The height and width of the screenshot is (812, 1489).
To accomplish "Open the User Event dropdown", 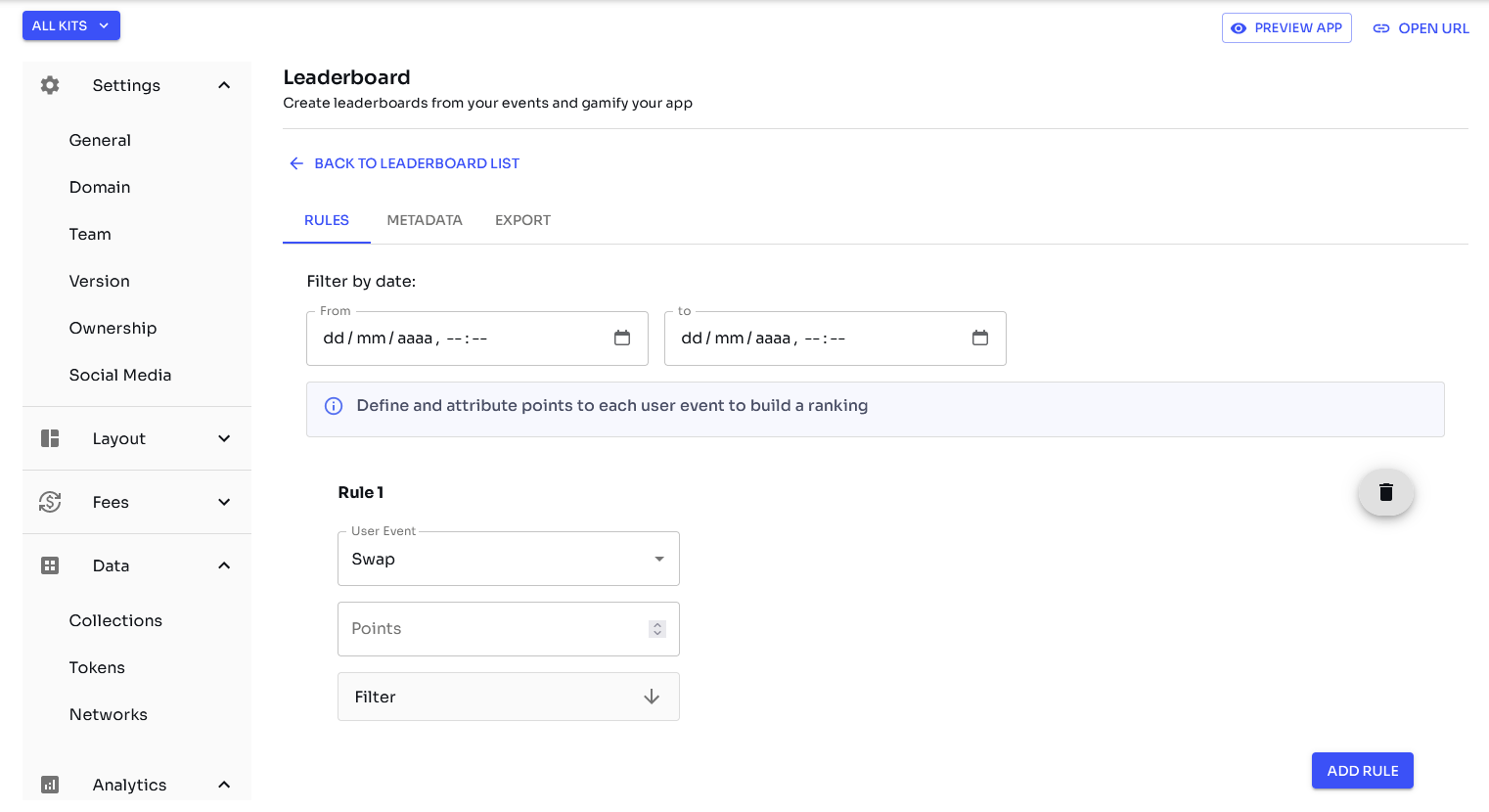I will point(508,559).
